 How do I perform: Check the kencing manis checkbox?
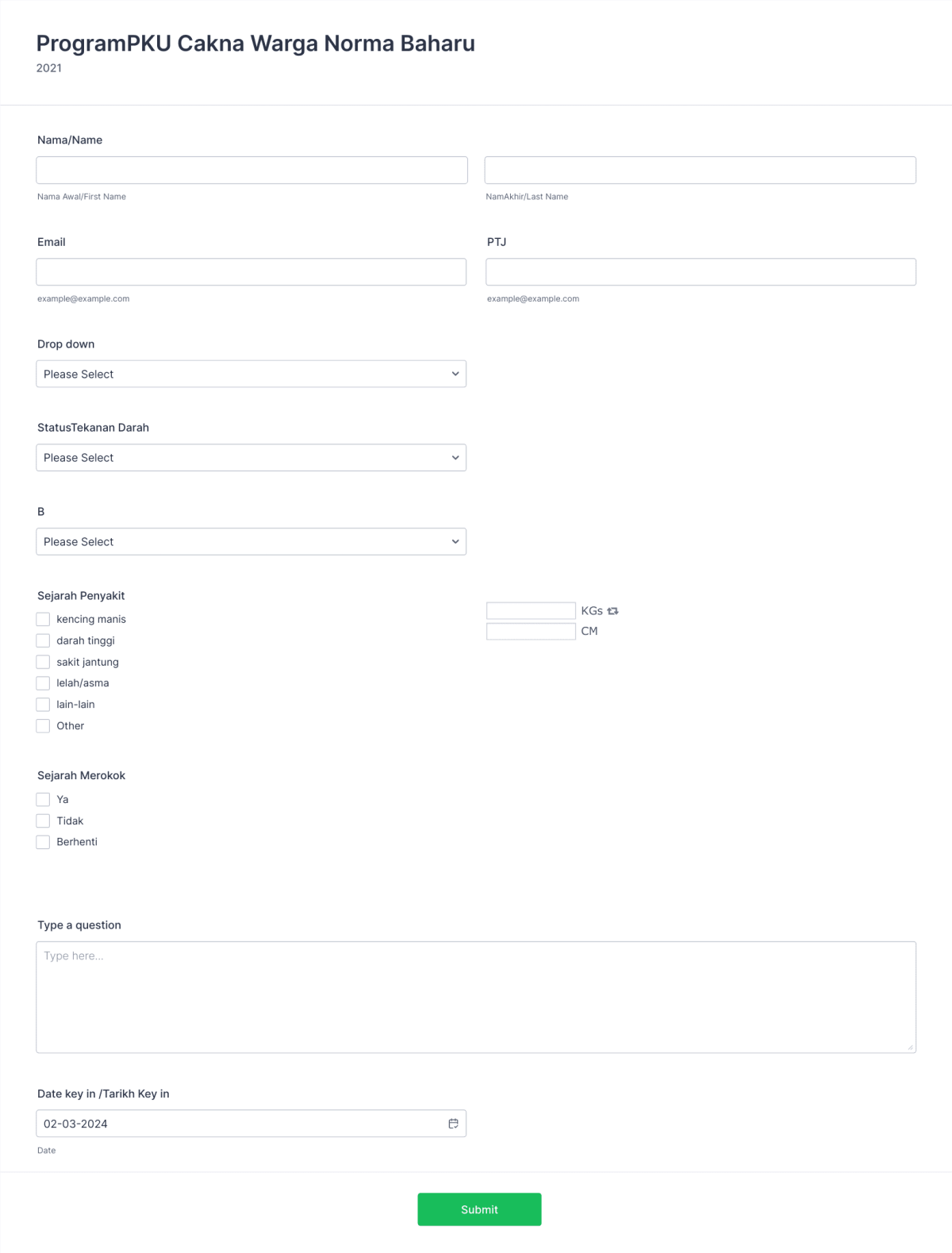[43, 619]
